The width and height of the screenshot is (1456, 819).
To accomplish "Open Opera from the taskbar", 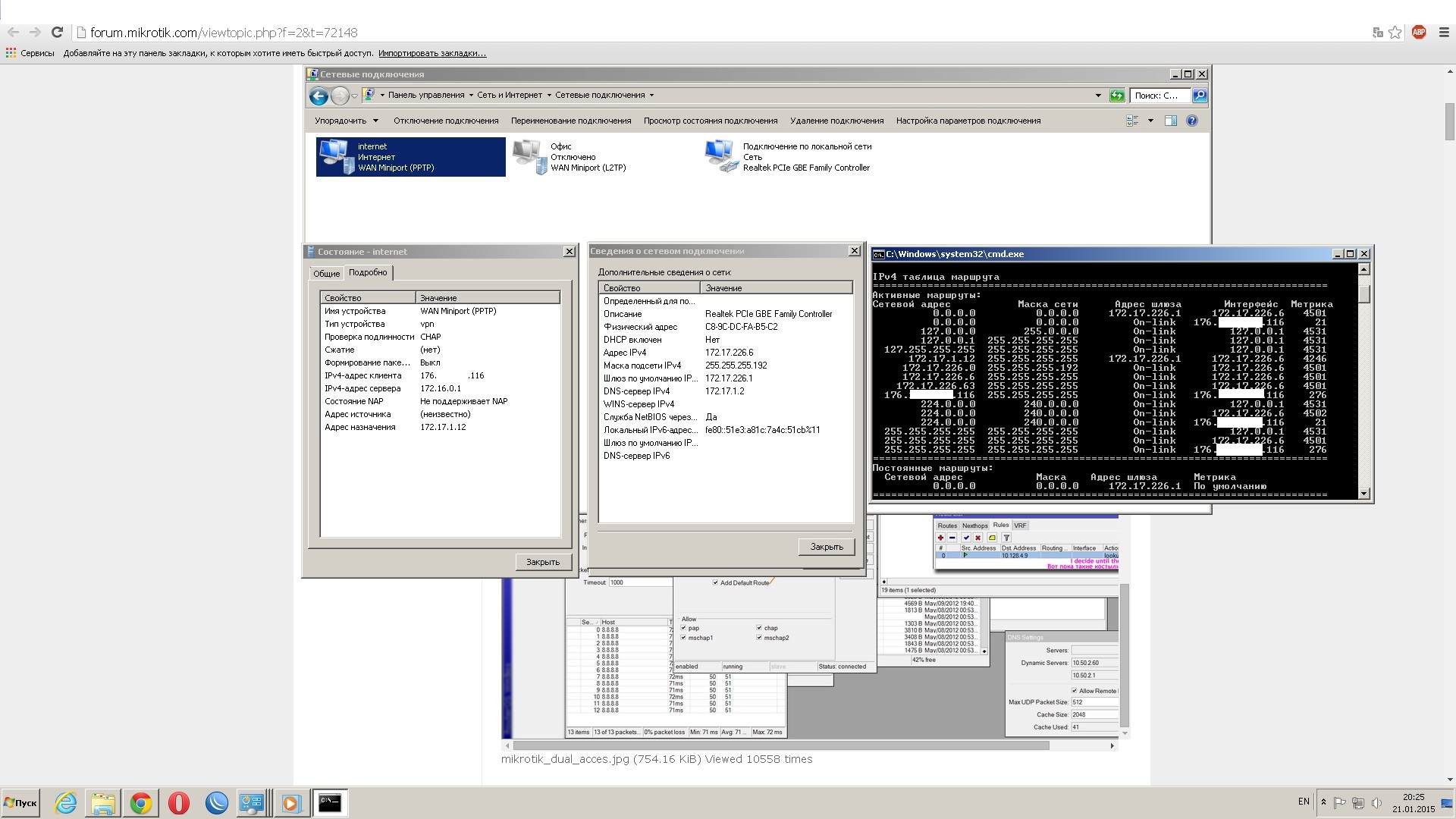I will 179,802.
